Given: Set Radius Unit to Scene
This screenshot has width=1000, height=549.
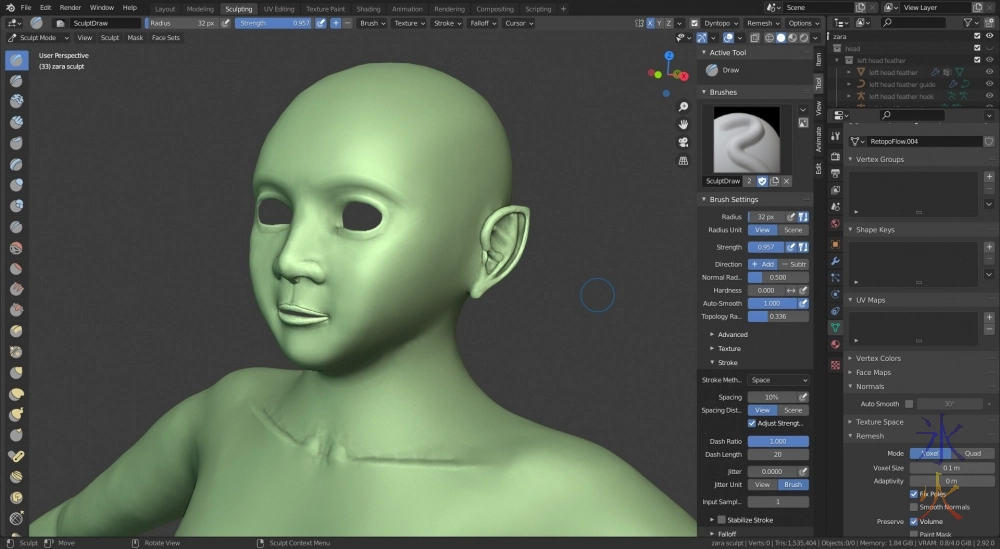Looking at the screenshot, I should click(793, 230).
